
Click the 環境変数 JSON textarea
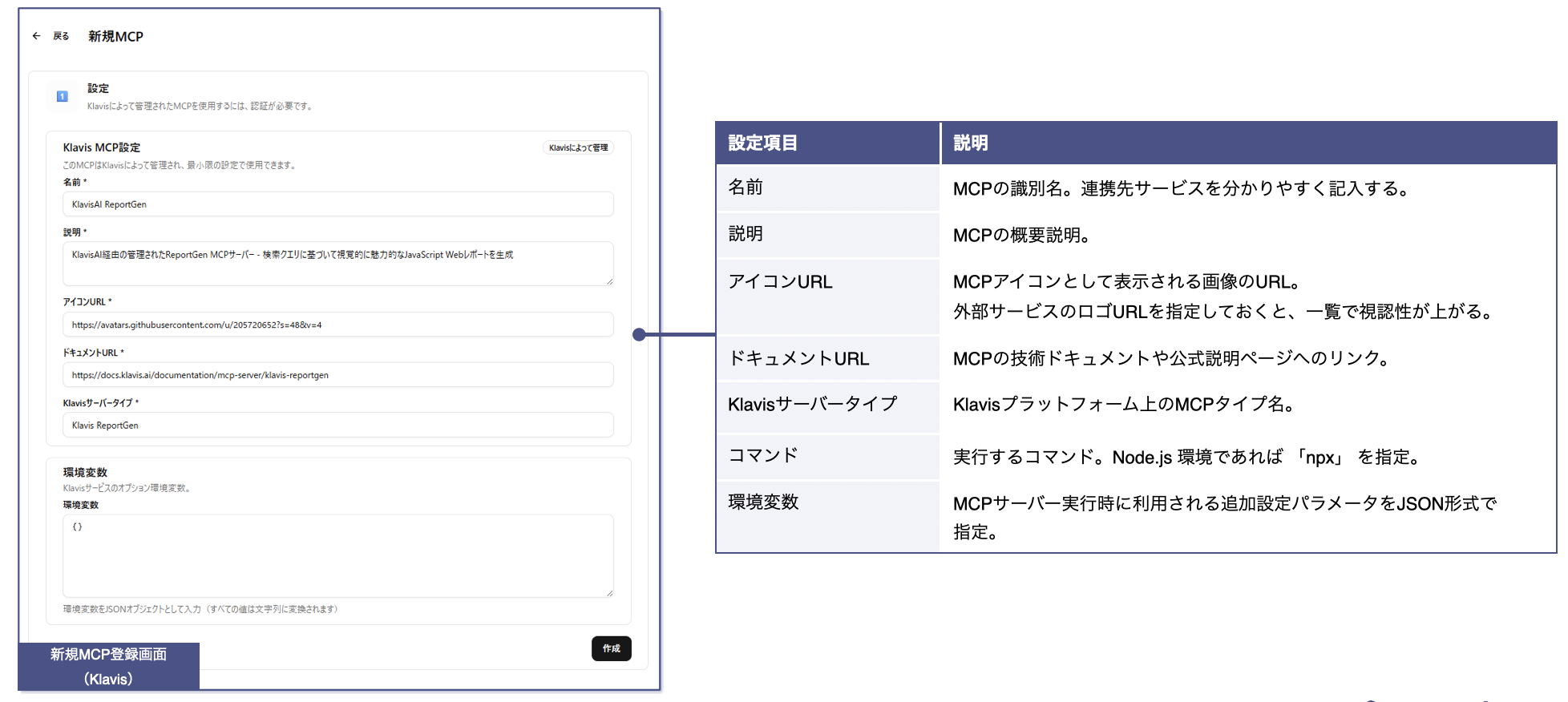[x=338, y=556]
